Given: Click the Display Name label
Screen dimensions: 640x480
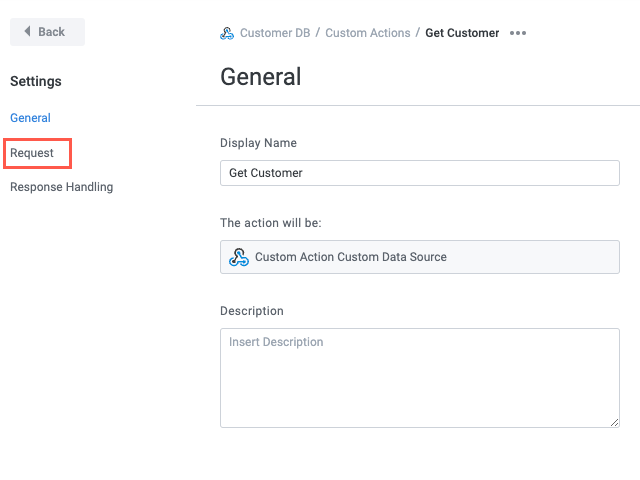Looking at the screenshot, I should point(258,143).
